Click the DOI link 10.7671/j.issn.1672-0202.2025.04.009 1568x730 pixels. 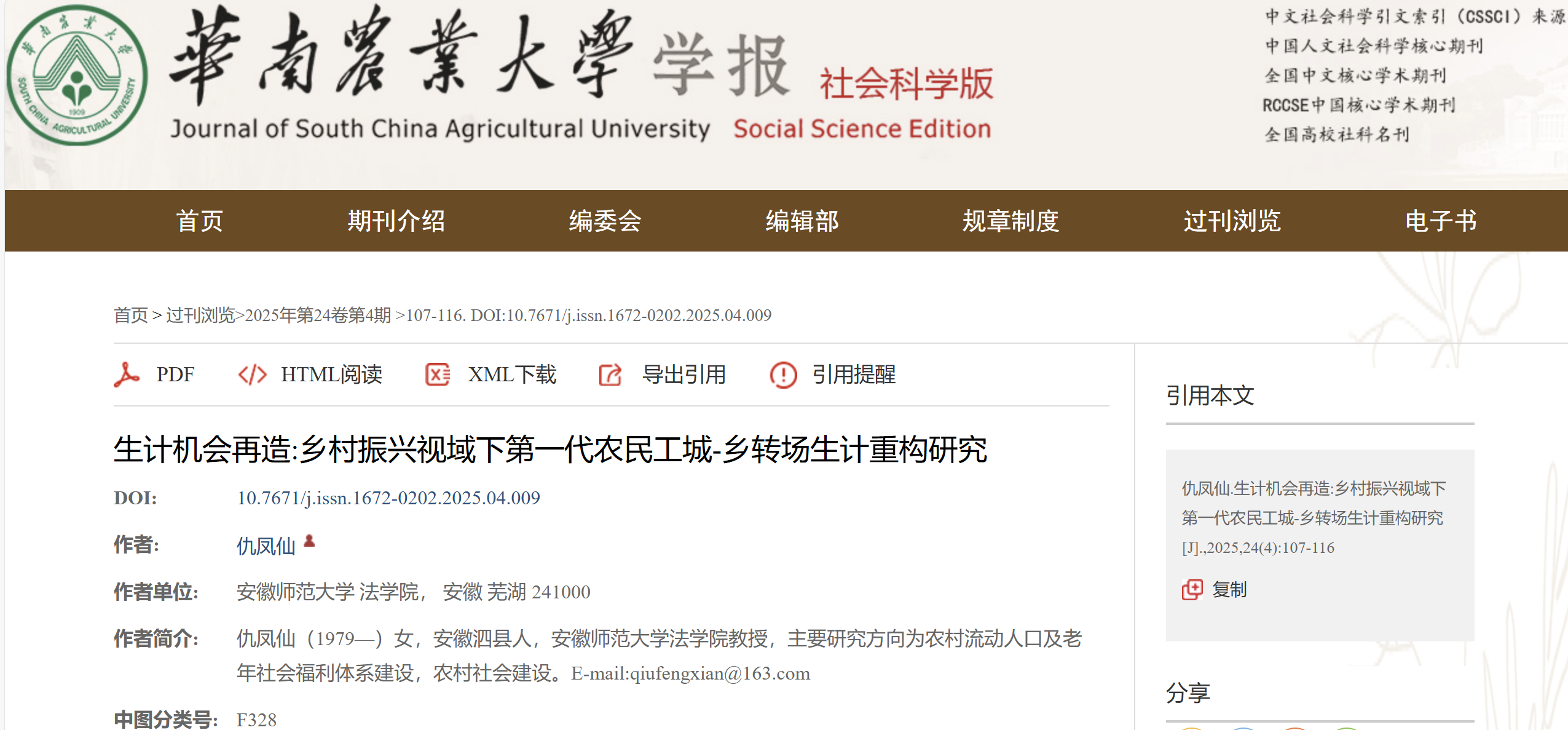click(388, 498)
